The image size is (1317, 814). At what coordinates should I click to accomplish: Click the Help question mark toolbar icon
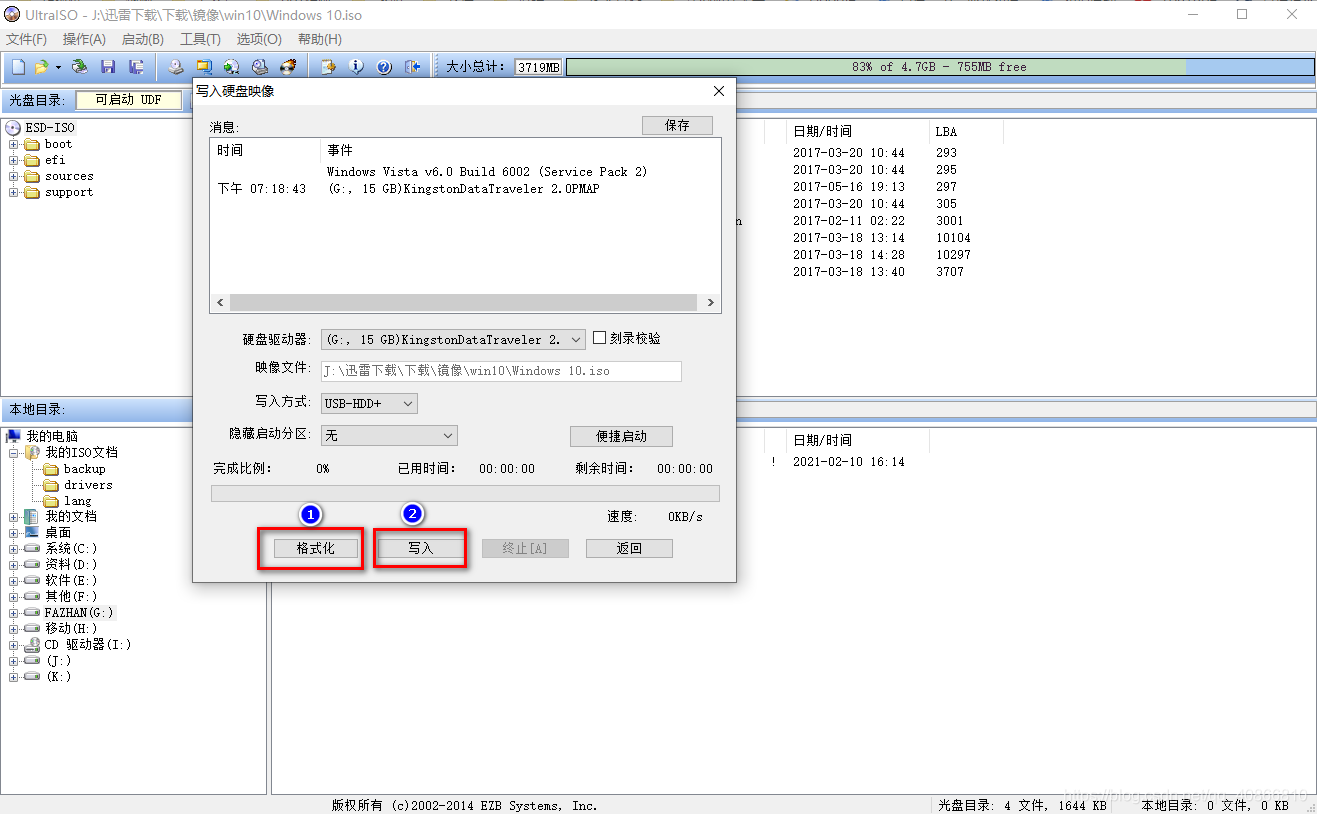tap(384, 67)
